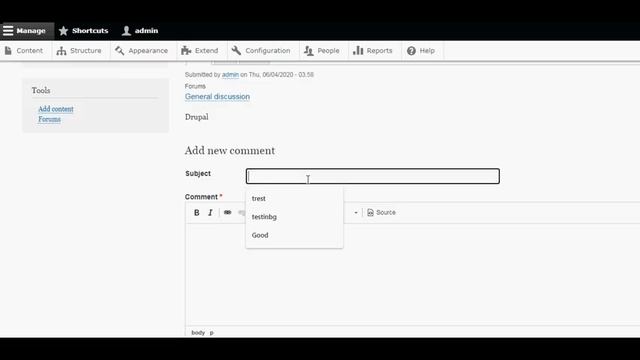640x360 pixels.
Task: Click Add content link in Tools
Action: point(56,109)
